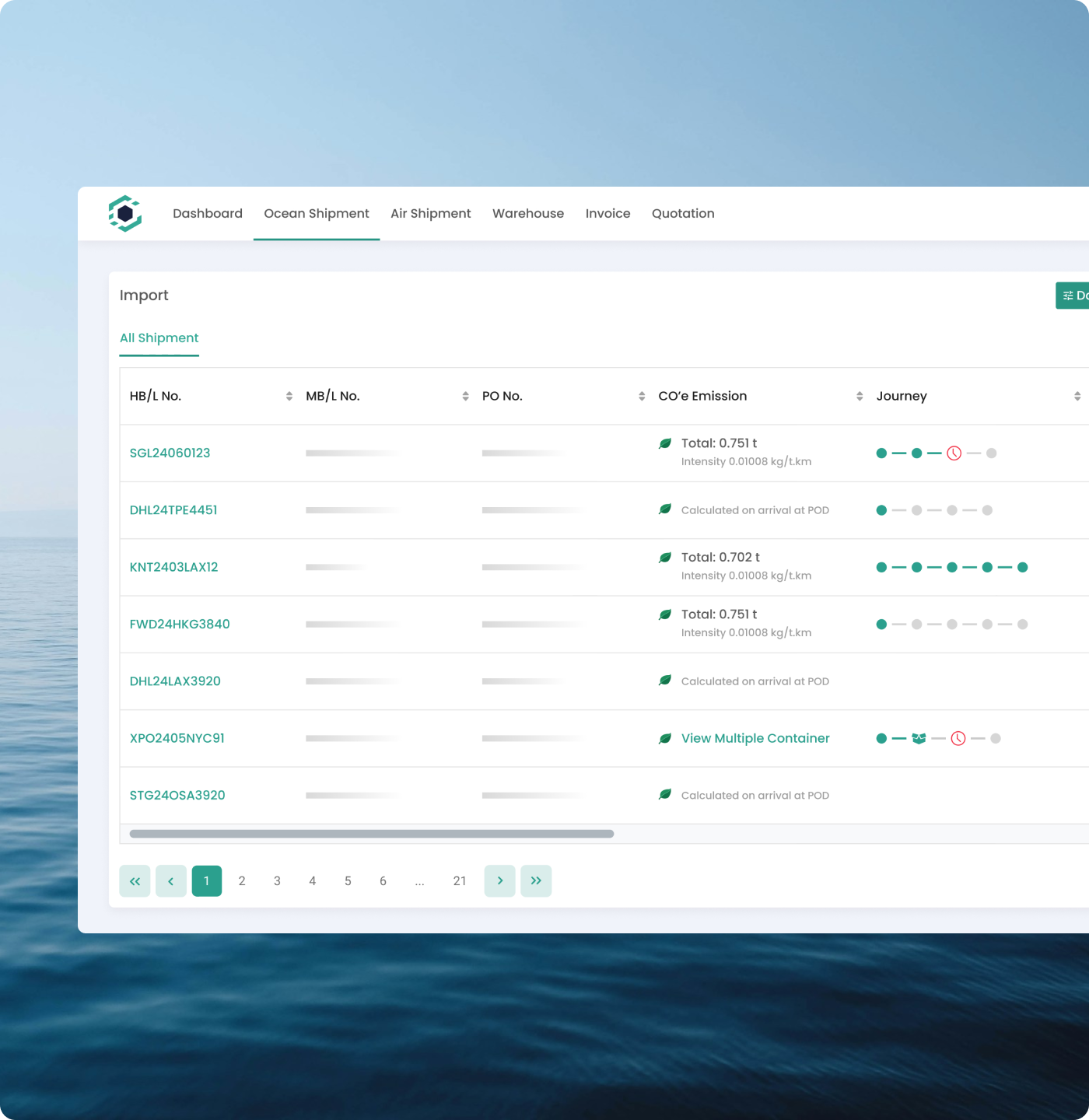Click the hexagon company logo

(125, 213)
